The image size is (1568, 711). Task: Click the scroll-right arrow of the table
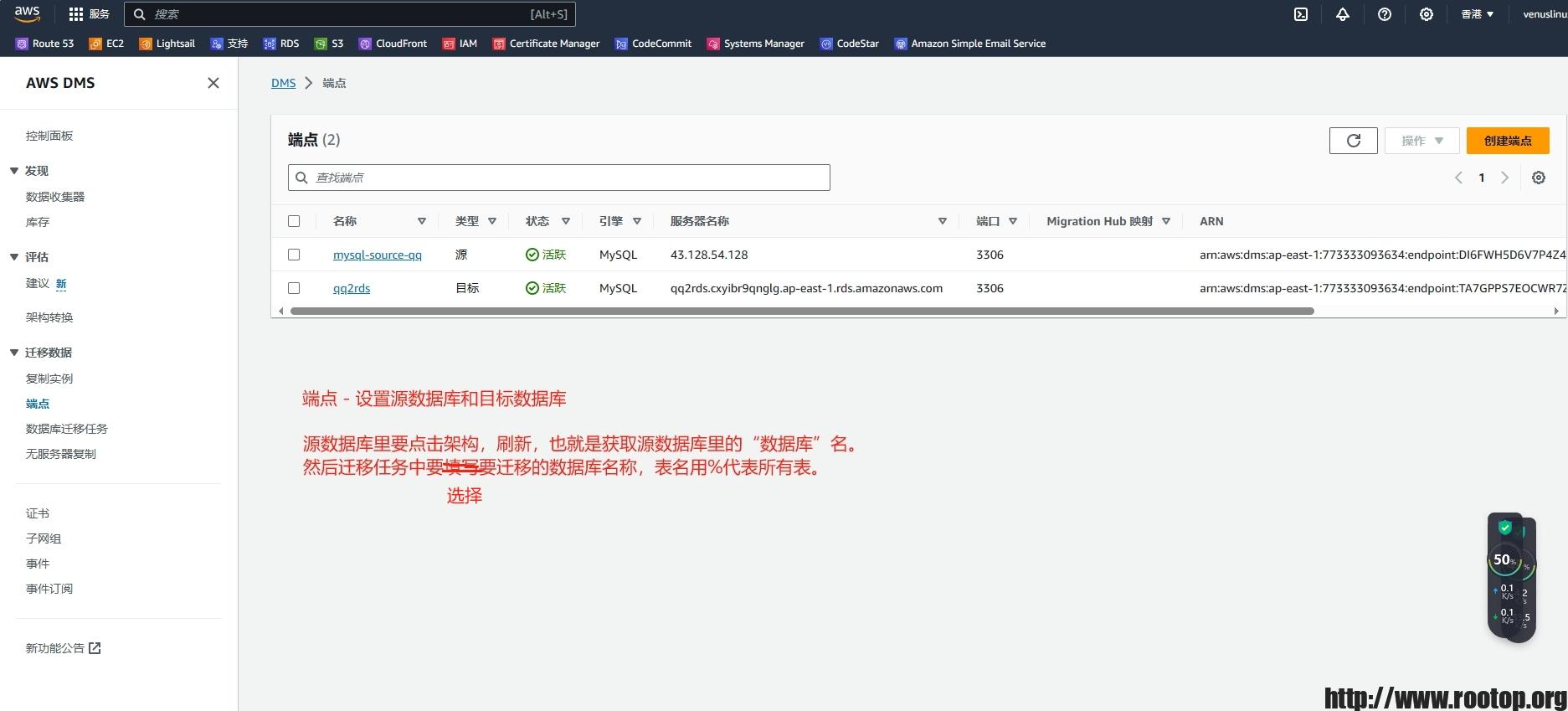click(x=1556, y=311)
